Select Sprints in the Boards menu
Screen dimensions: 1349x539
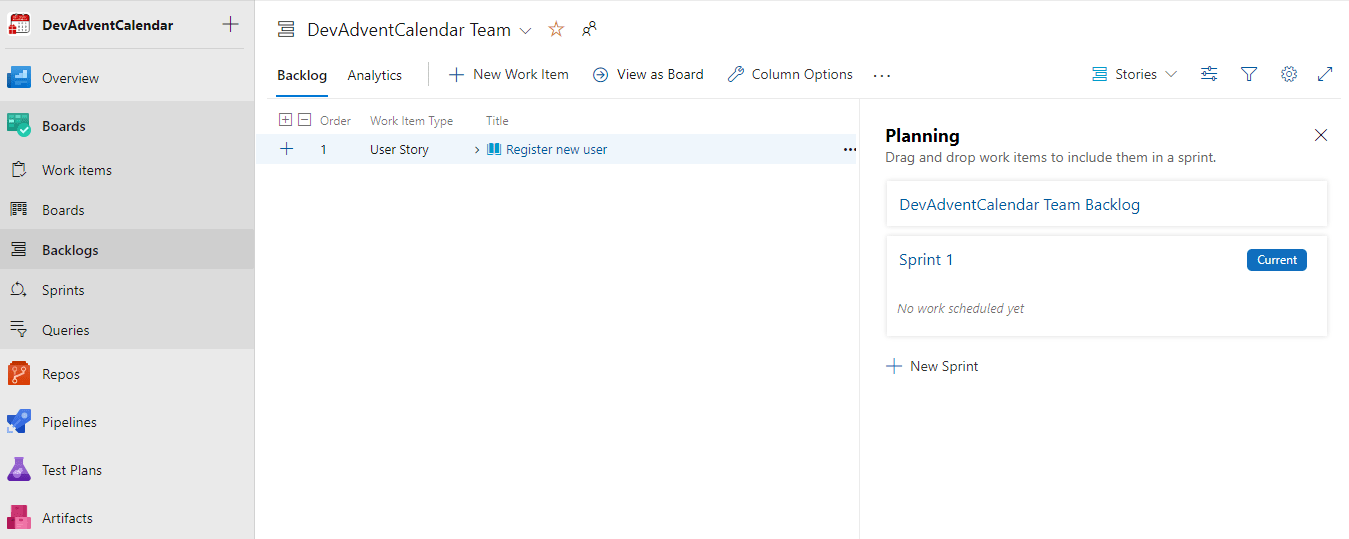tap(63, 290)
